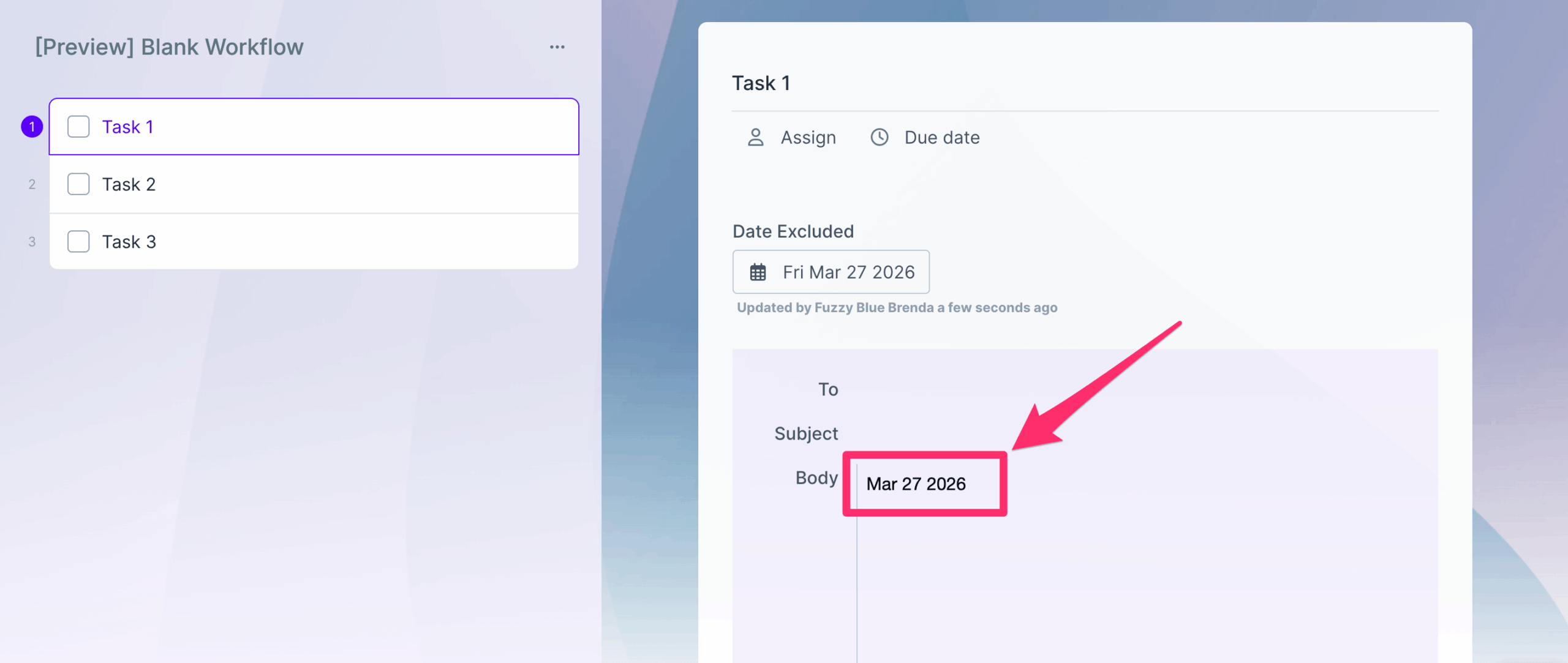Click the clock icon beside Due date

pos(880,137)
